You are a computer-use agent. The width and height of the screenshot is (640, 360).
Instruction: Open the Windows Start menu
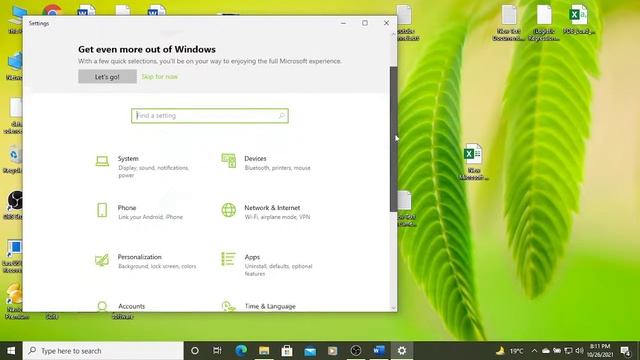pos(11,351)
